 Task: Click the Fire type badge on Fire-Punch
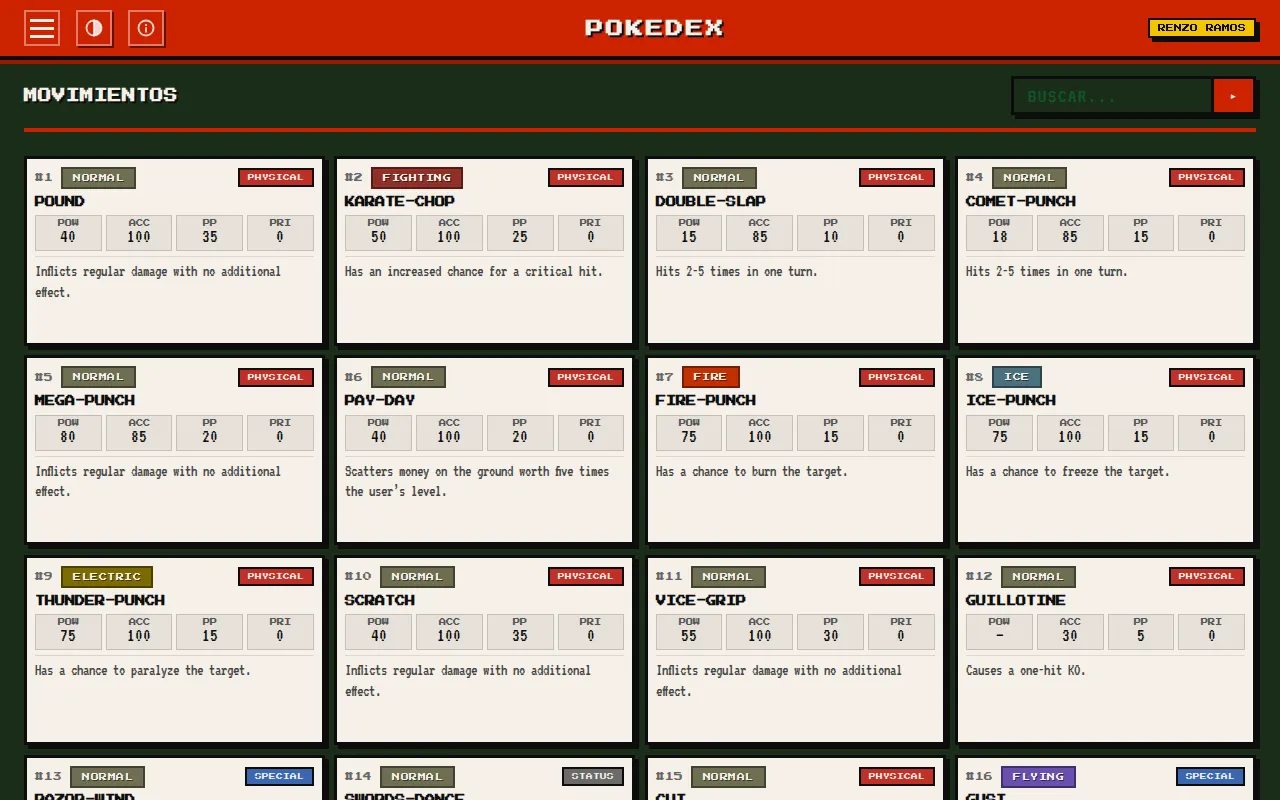click(711, 377)
